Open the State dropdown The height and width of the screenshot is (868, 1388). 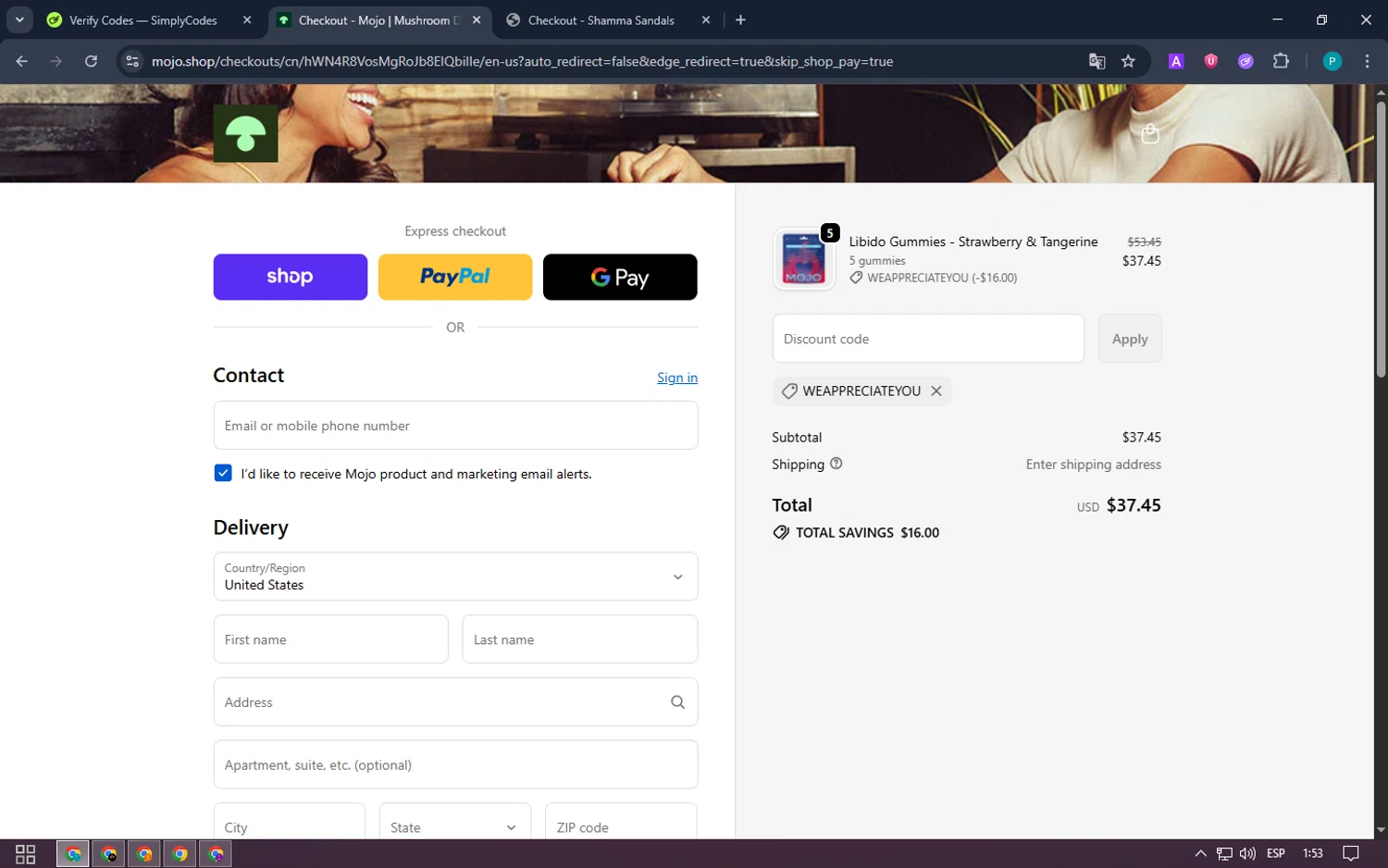[455, 822]
